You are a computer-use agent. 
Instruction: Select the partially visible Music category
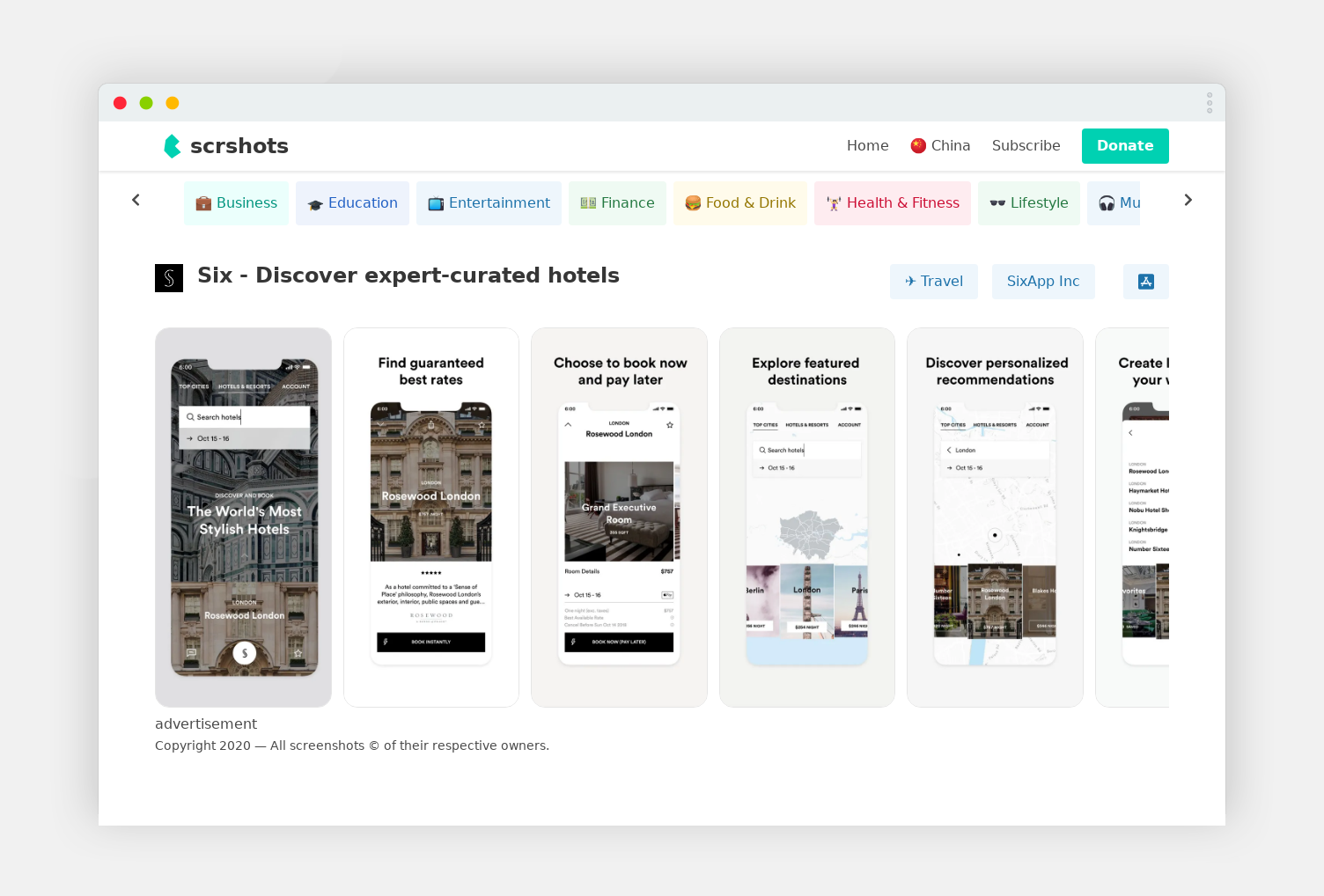tap(1114, 203)
